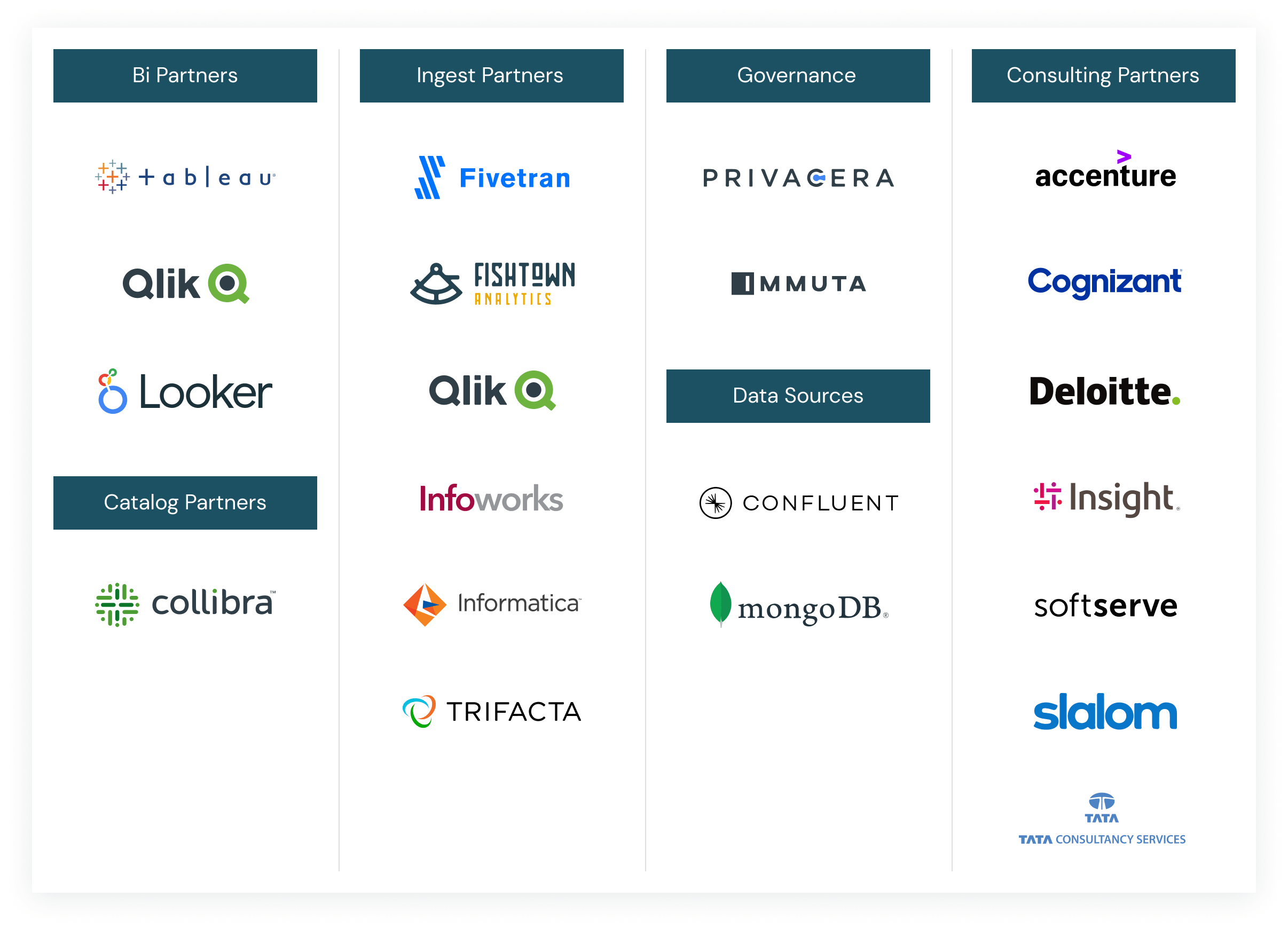Click the Tableau BI Partners logo
1288x929 pixels.
click(x=184, y=177)
